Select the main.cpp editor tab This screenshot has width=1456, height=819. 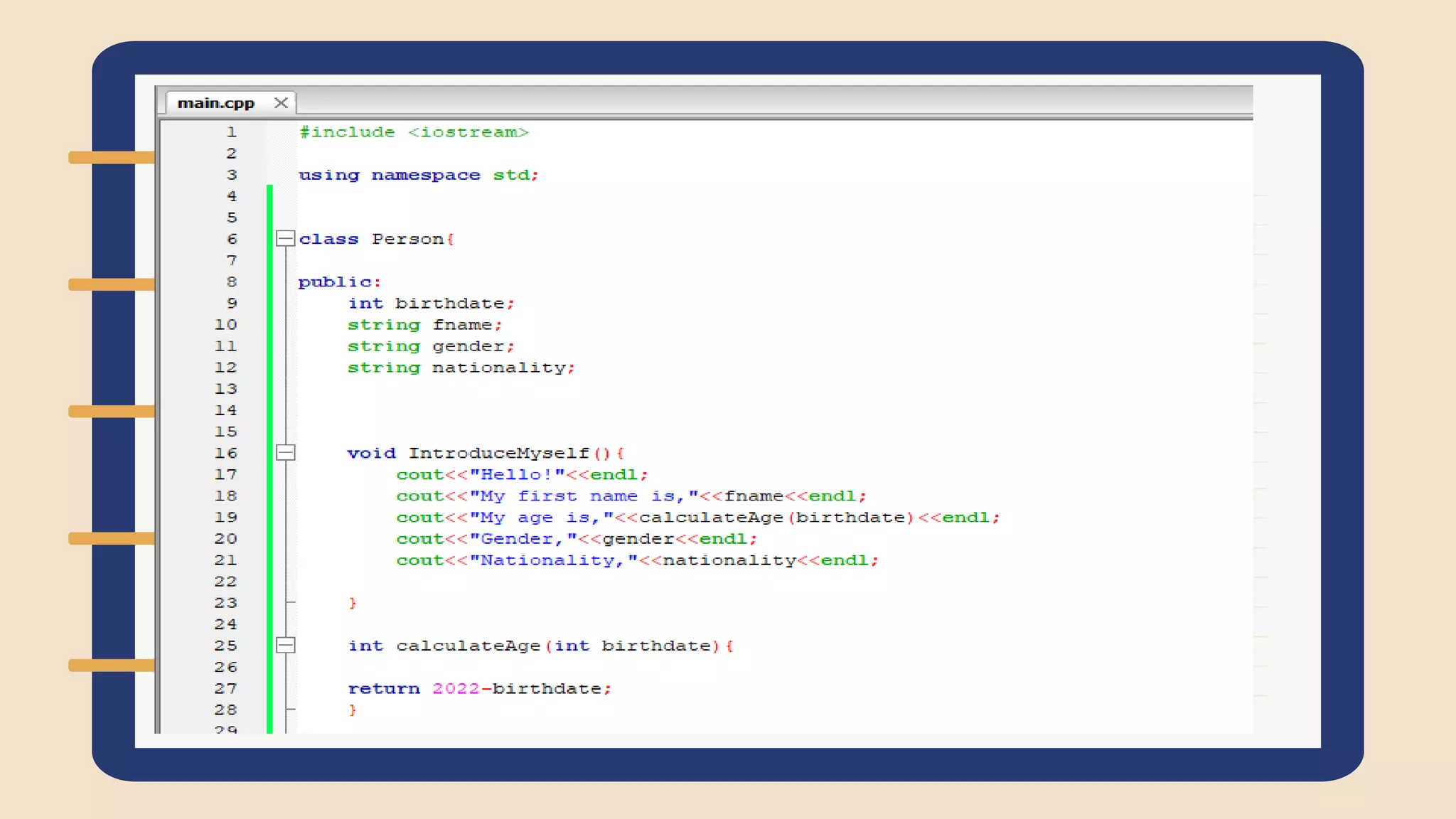[215, 103]
